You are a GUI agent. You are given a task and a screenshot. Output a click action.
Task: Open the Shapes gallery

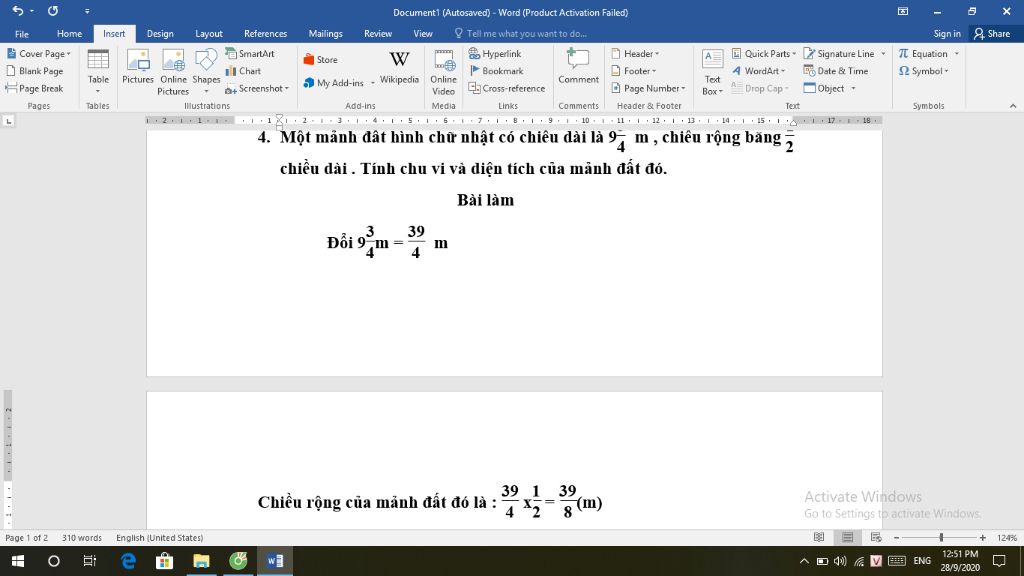pyautogui.click(x=206, y=72)
